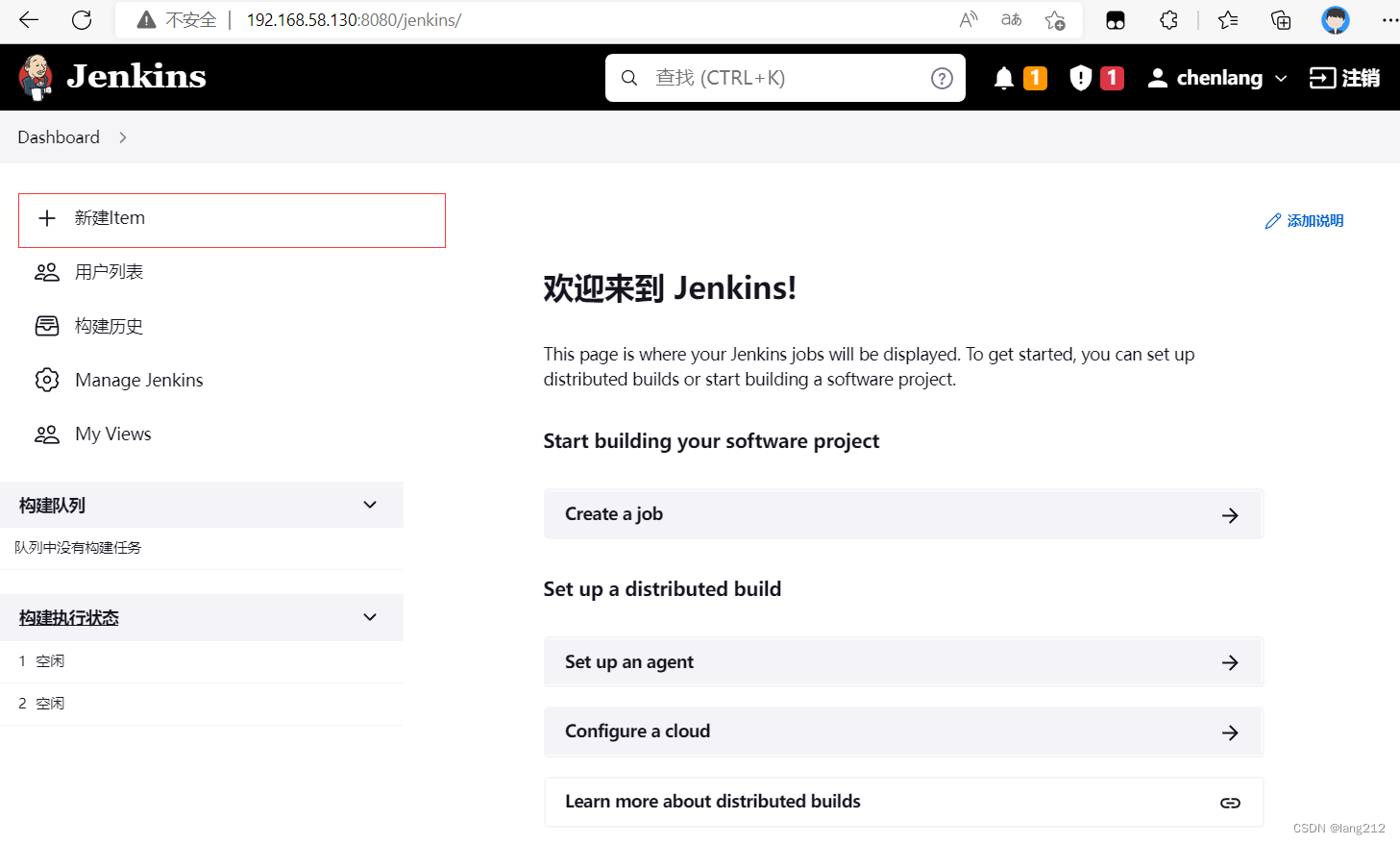Click the read aloud icon in address bar
1400x844 pixels.
969,19
